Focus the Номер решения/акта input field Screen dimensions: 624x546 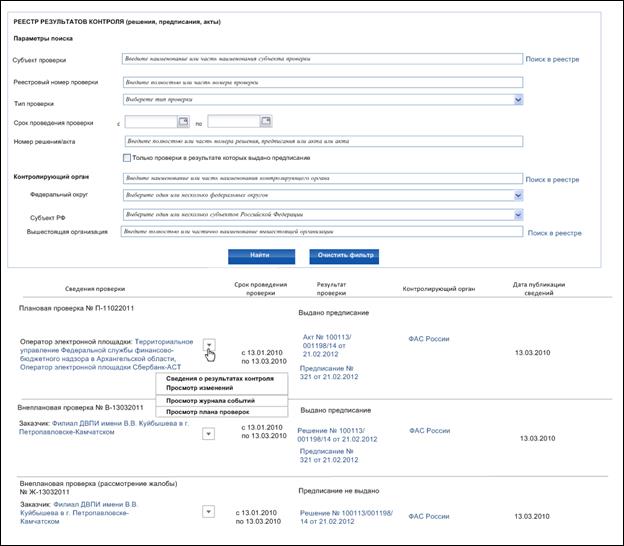tap(324, 141)
